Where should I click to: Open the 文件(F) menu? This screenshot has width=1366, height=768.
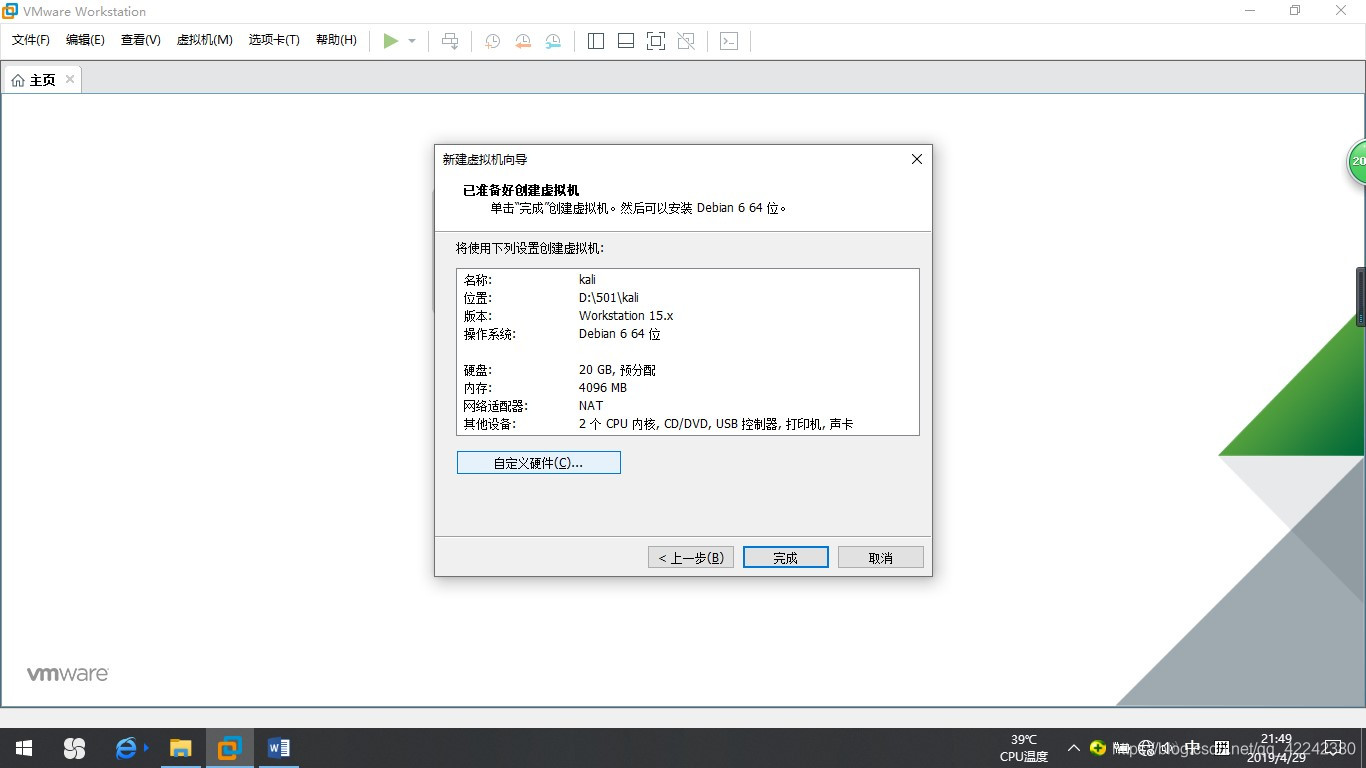click(x=31, y=40)
